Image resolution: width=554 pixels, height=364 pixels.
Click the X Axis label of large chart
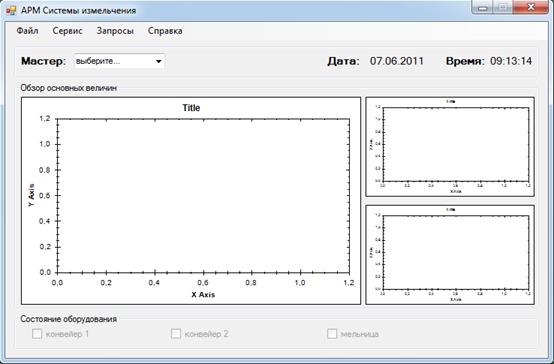[x=203, y=294]
